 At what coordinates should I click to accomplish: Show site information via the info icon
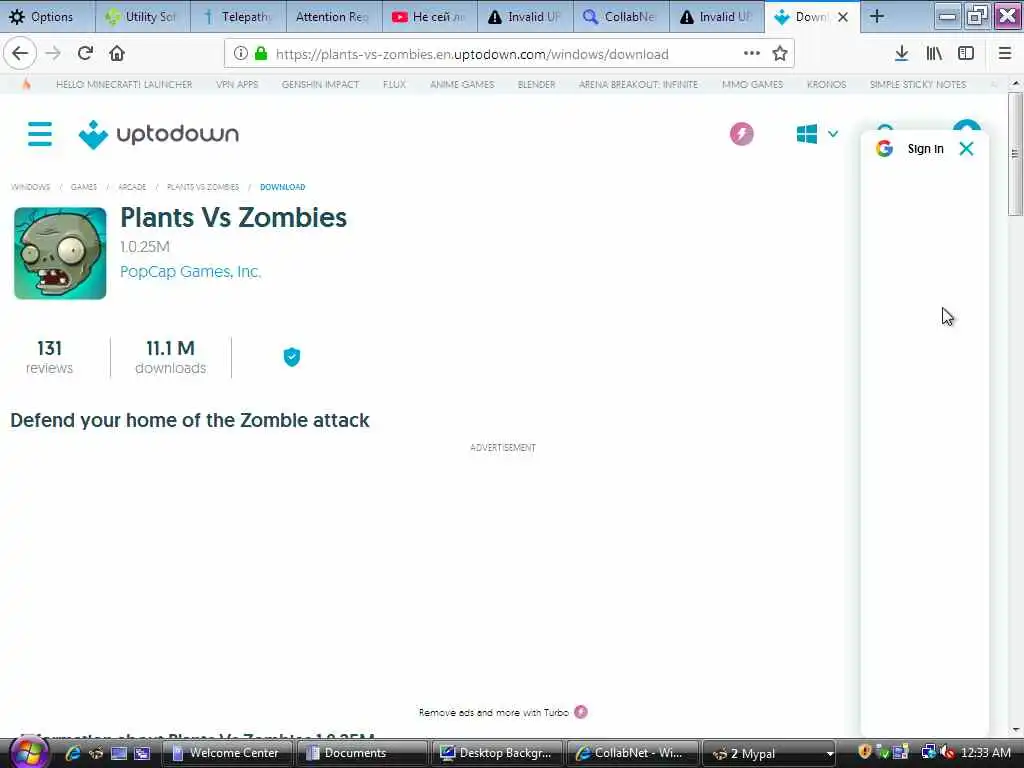tap(240, 54)
